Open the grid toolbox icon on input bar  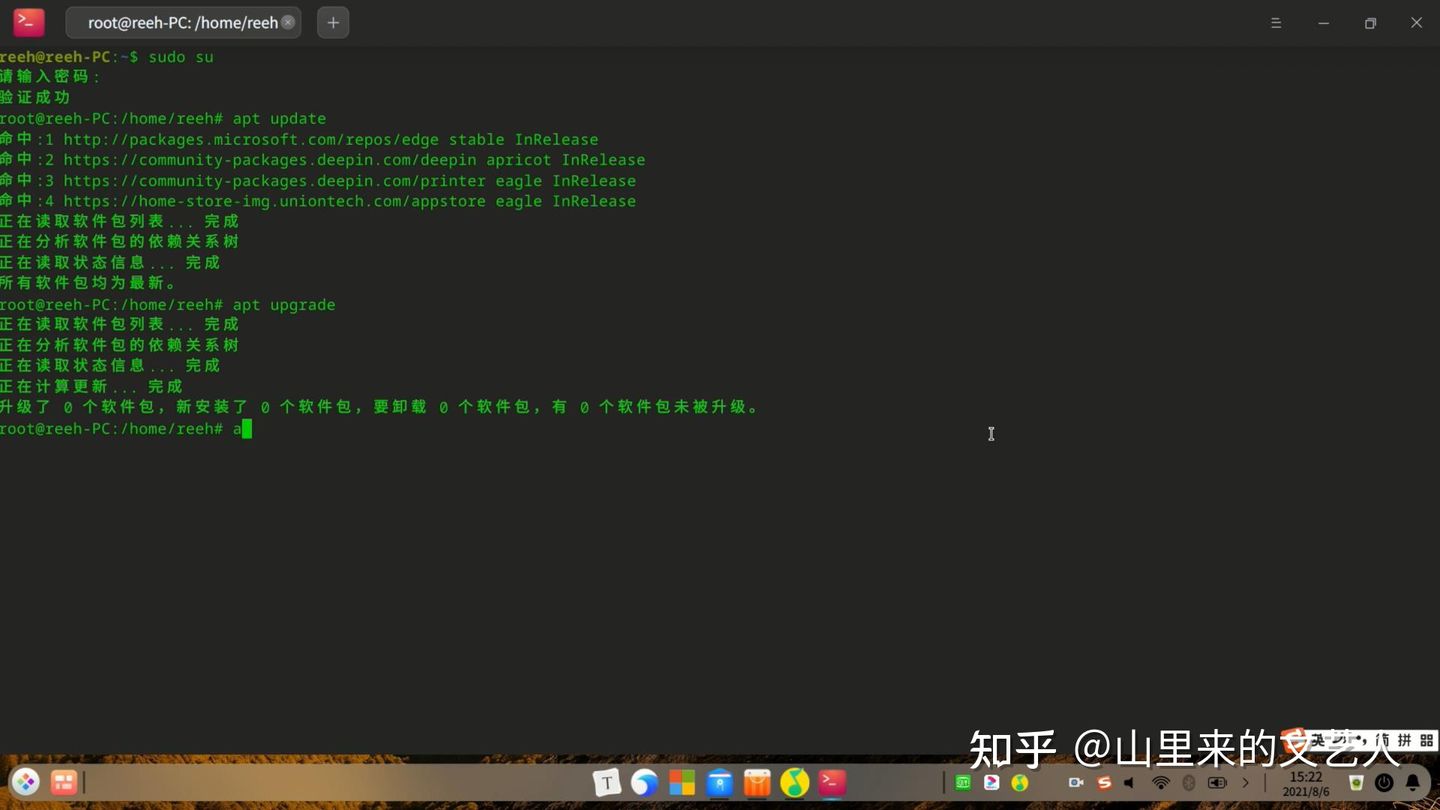[x=1427, y=740]
